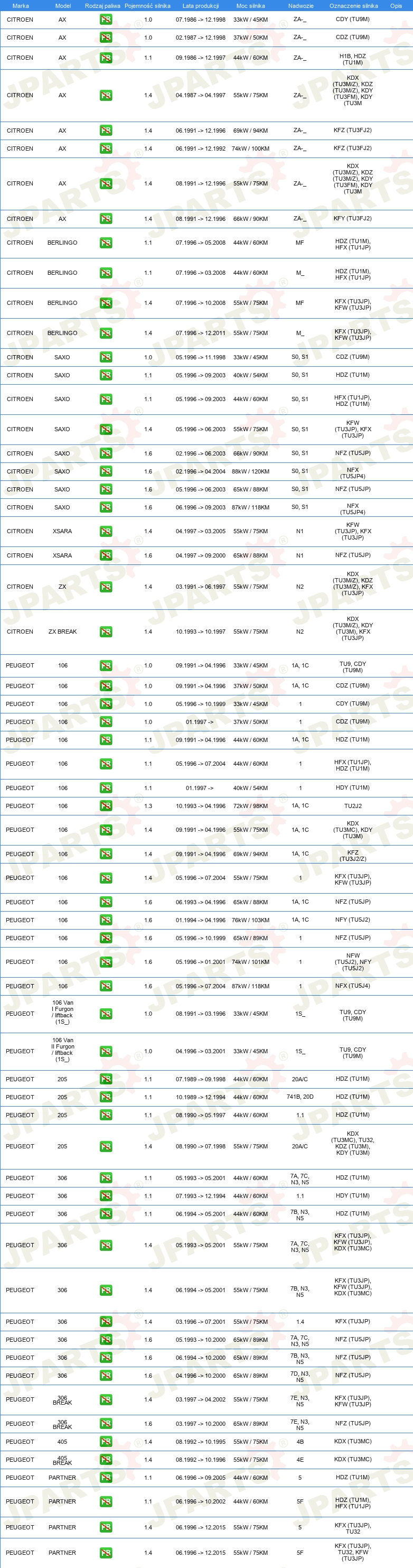Select petrol icon in 306 BREAK 1.4 row

(106, 1400)
